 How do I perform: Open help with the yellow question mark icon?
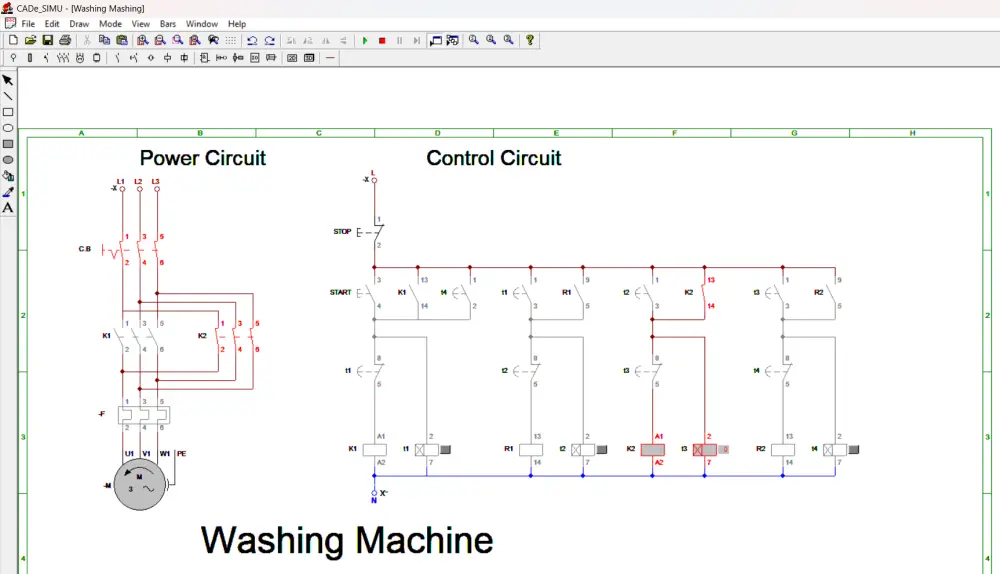529,40
